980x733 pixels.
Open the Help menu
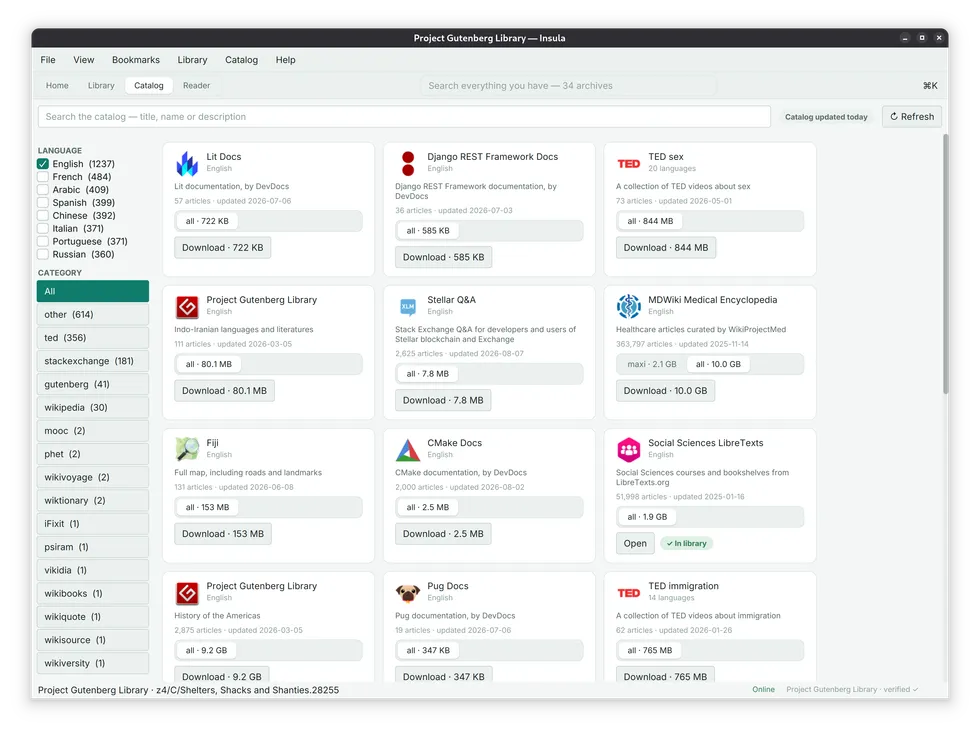coord(286,60)
